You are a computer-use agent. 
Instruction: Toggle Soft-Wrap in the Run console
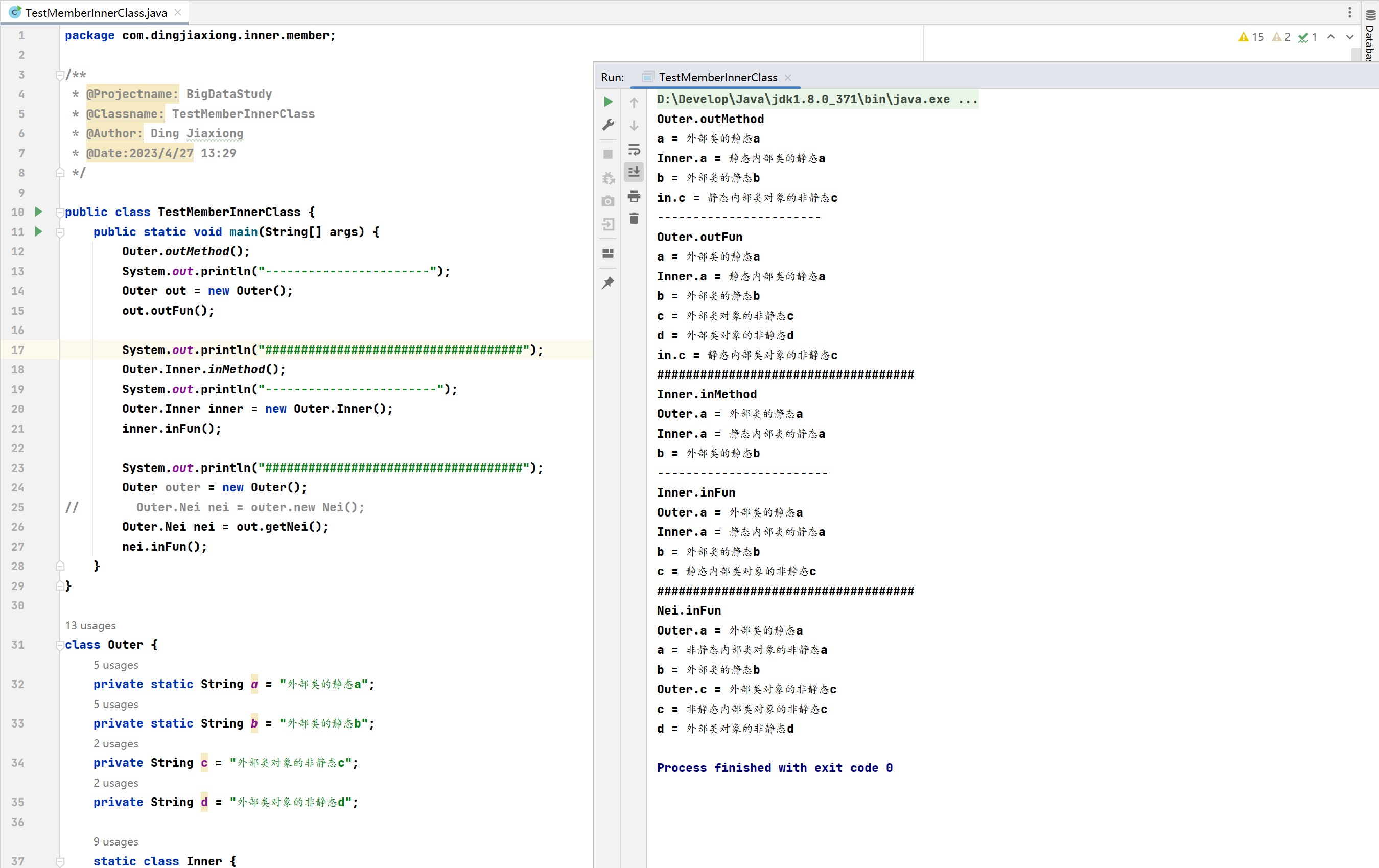pyautogui.click(x=634, y=150)
